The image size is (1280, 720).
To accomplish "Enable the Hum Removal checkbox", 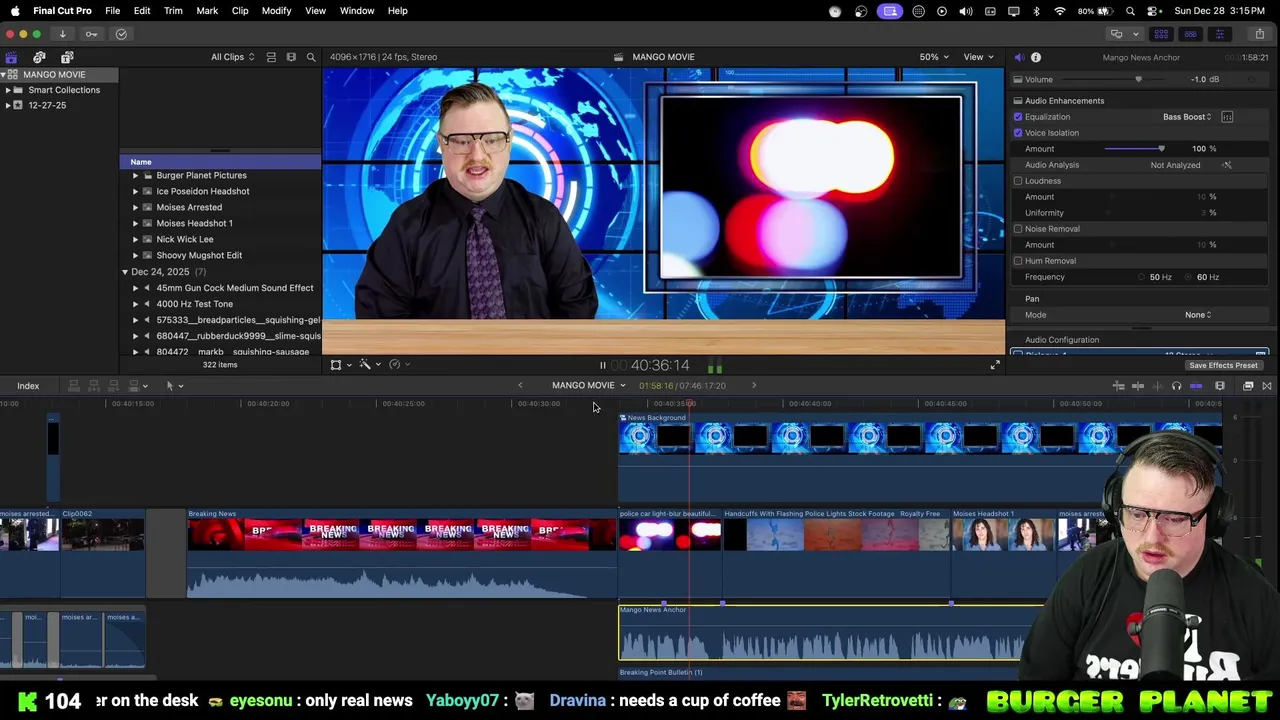I will point(1018,261).
